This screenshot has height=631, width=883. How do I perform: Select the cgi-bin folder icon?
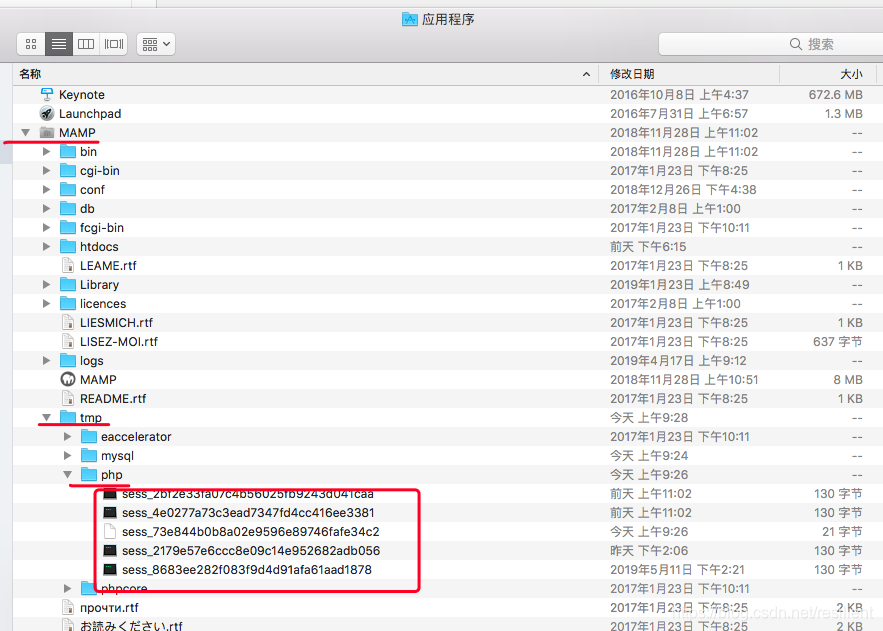68,171
